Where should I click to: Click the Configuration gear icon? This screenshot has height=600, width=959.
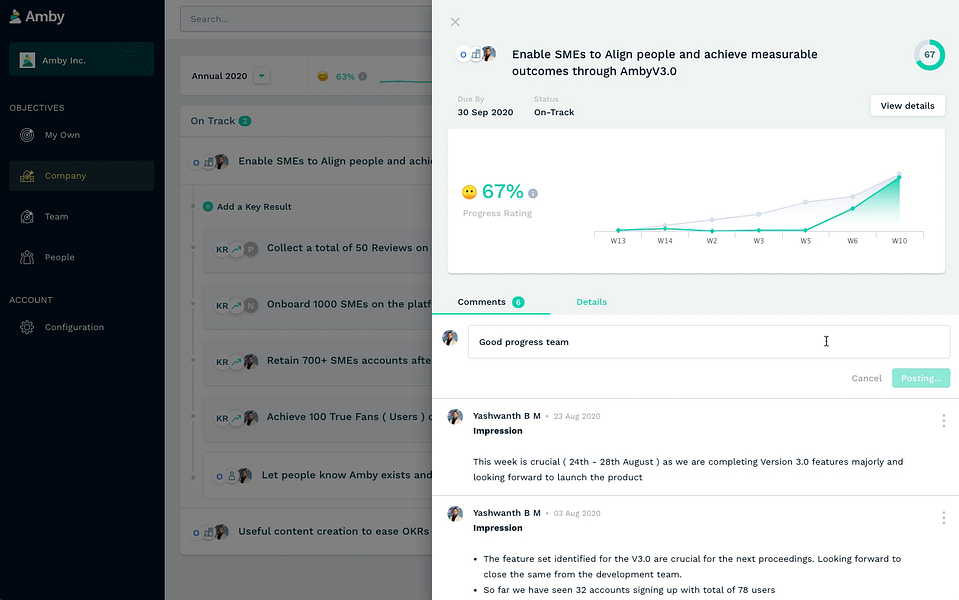[x=27, y=327]
